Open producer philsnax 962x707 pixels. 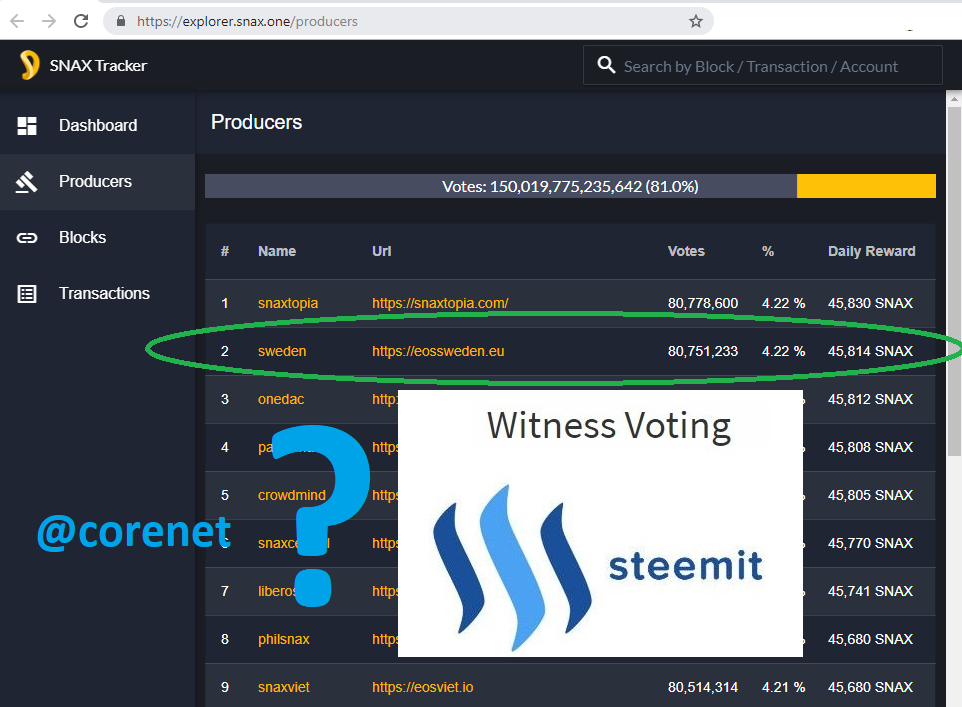pyautogui.click(x=283, y=639)
